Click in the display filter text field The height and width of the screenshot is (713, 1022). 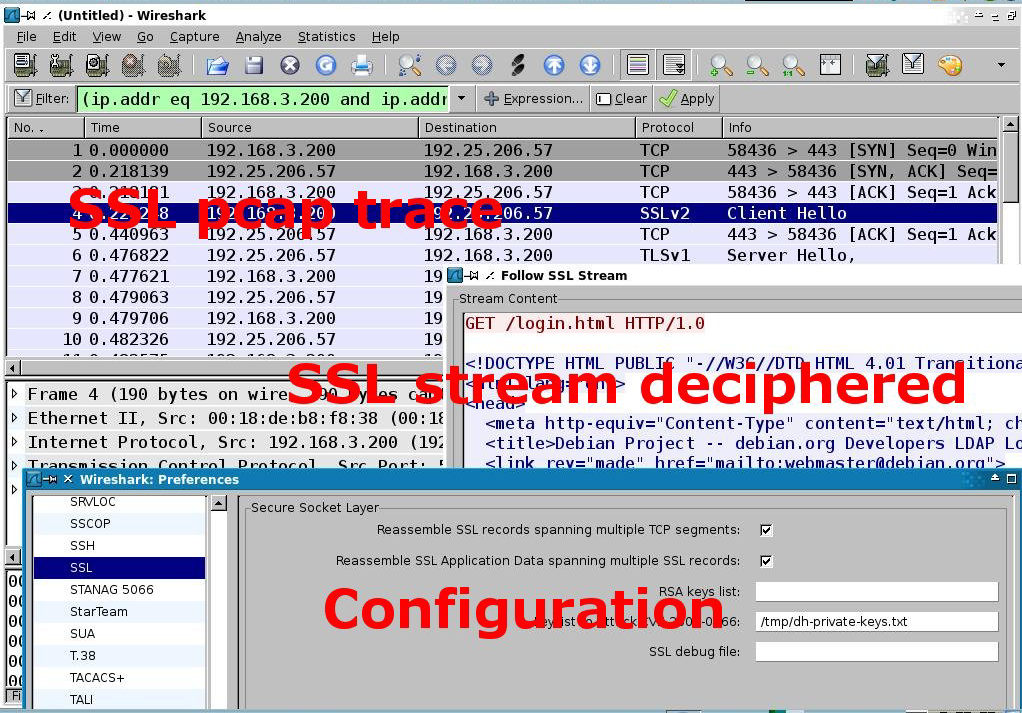tap(263, 98)
